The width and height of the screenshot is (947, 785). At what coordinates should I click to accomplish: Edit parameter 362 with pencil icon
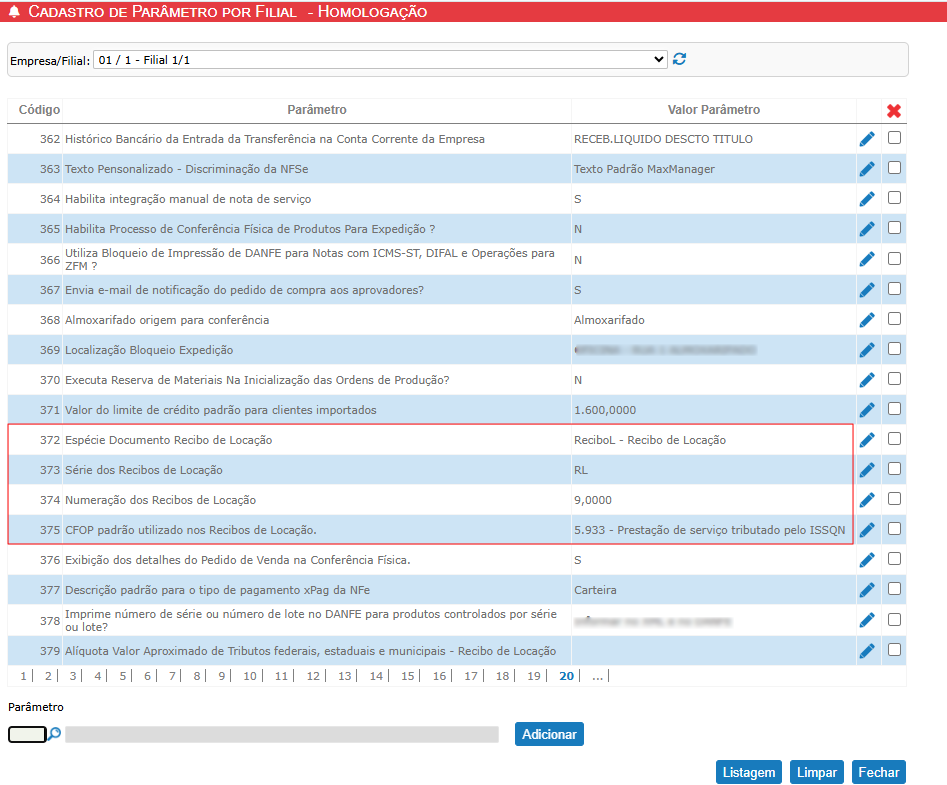(x=867, y=139)
